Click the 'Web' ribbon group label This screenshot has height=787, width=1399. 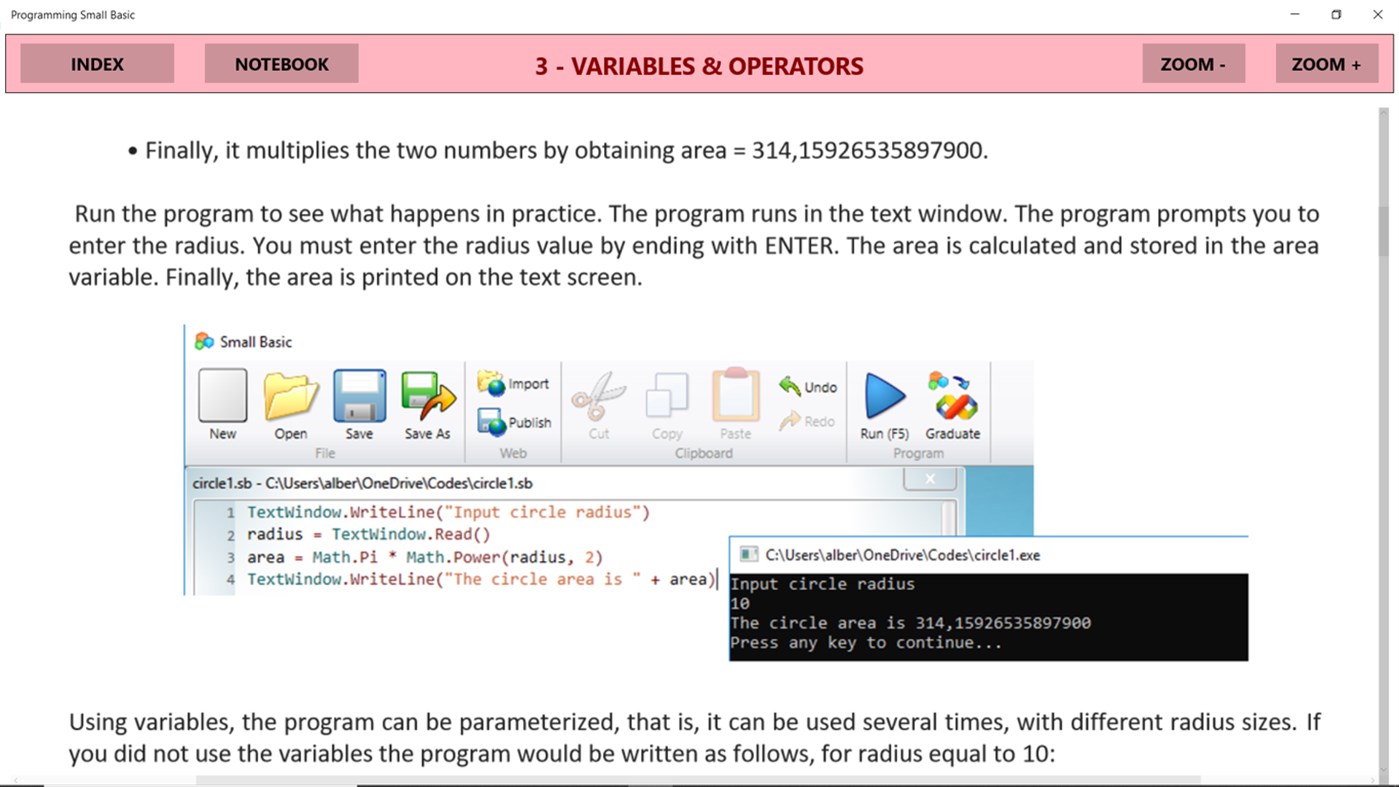pos(513,453)
